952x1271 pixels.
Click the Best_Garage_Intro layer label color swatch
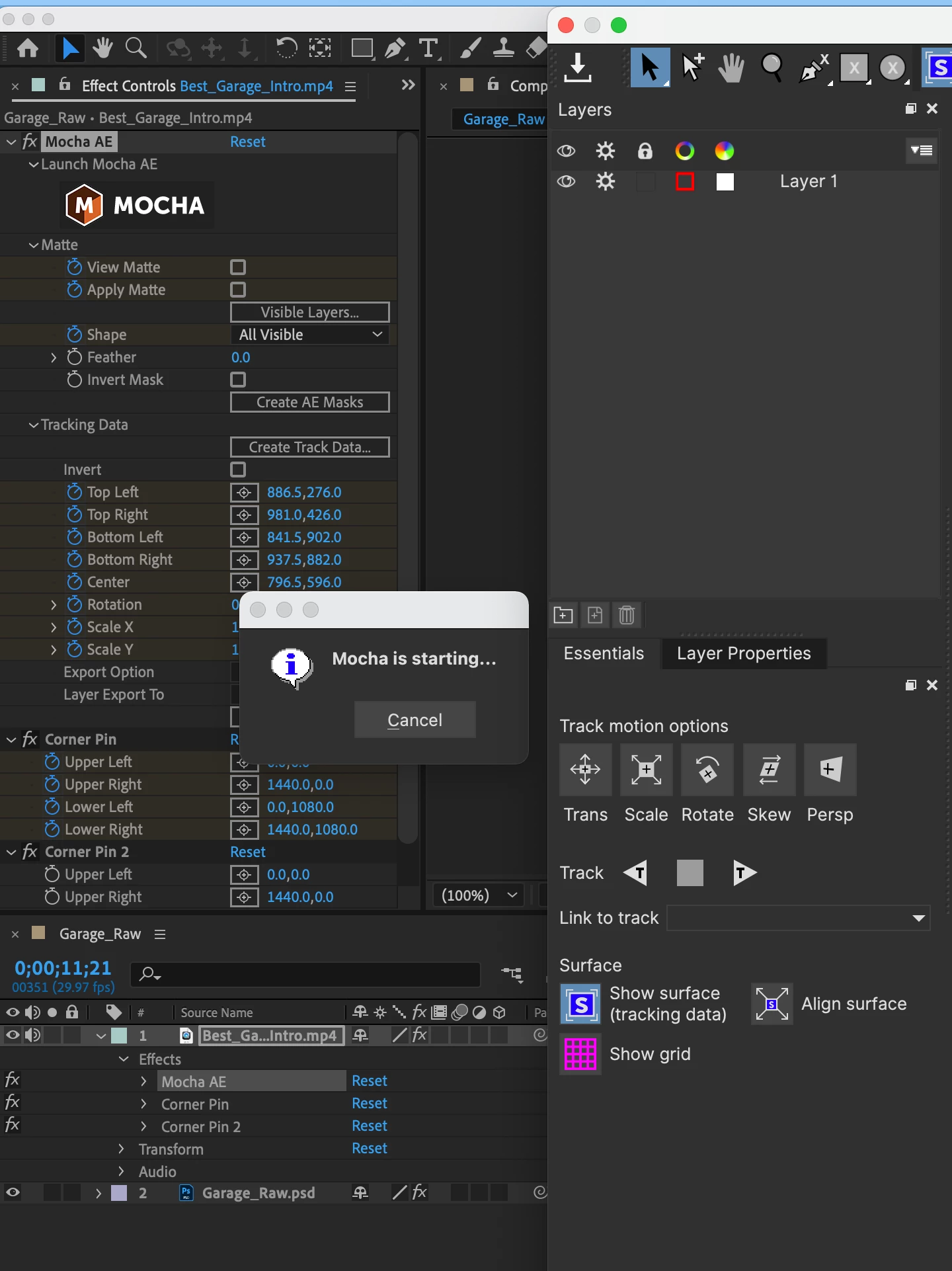click(x=119, y=1036)
